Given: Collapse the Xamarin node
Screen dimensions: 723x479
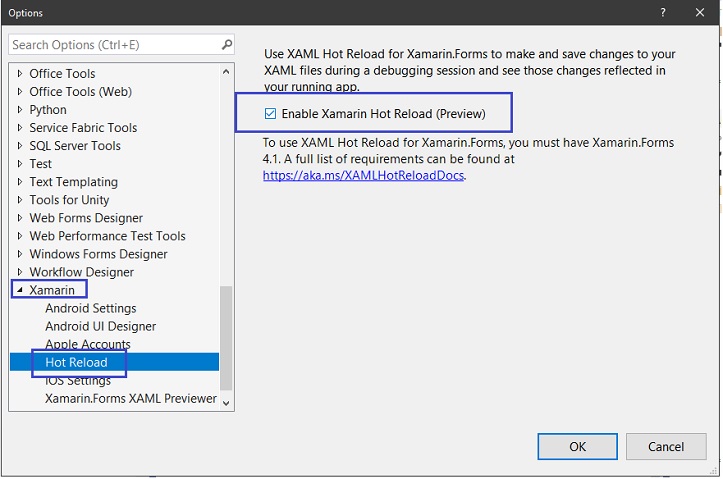Looking at the screenshot, I should pos(19,290).
